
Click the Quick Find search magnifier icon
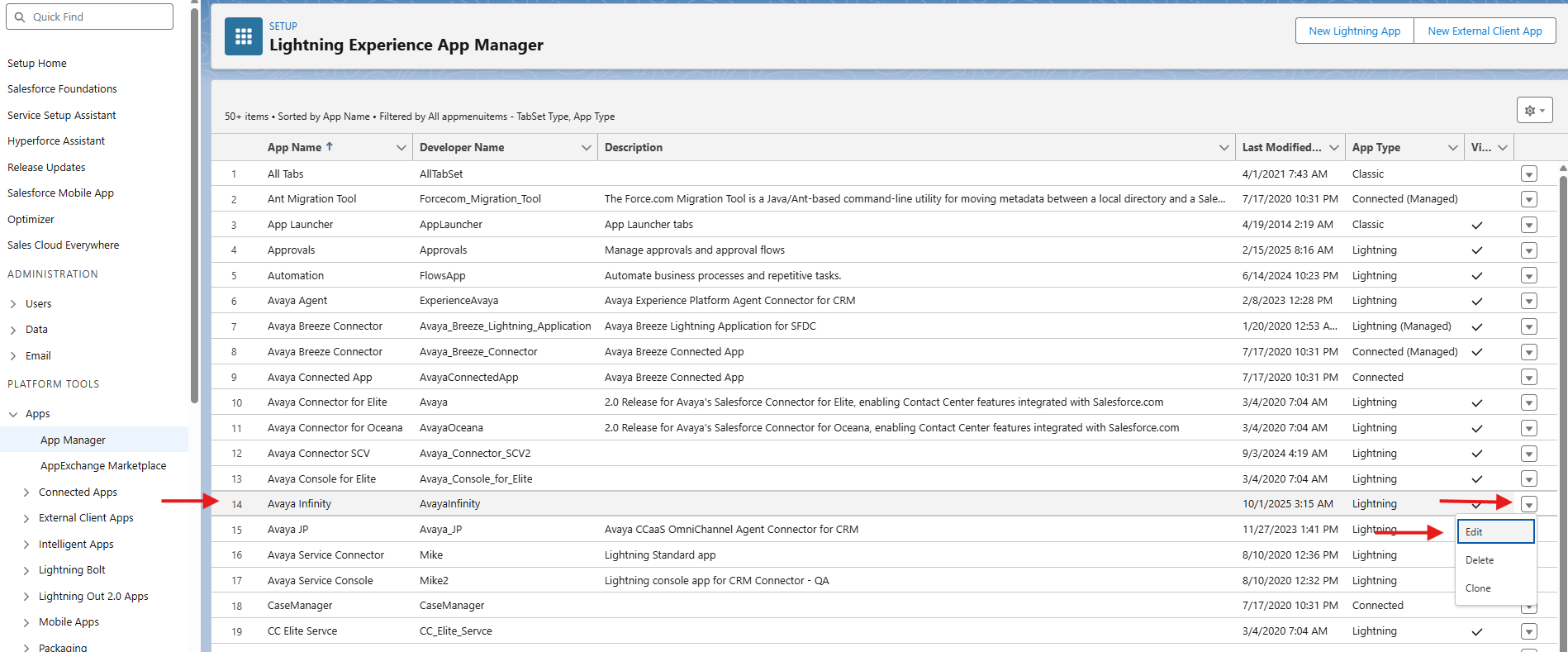click(20, 17)
